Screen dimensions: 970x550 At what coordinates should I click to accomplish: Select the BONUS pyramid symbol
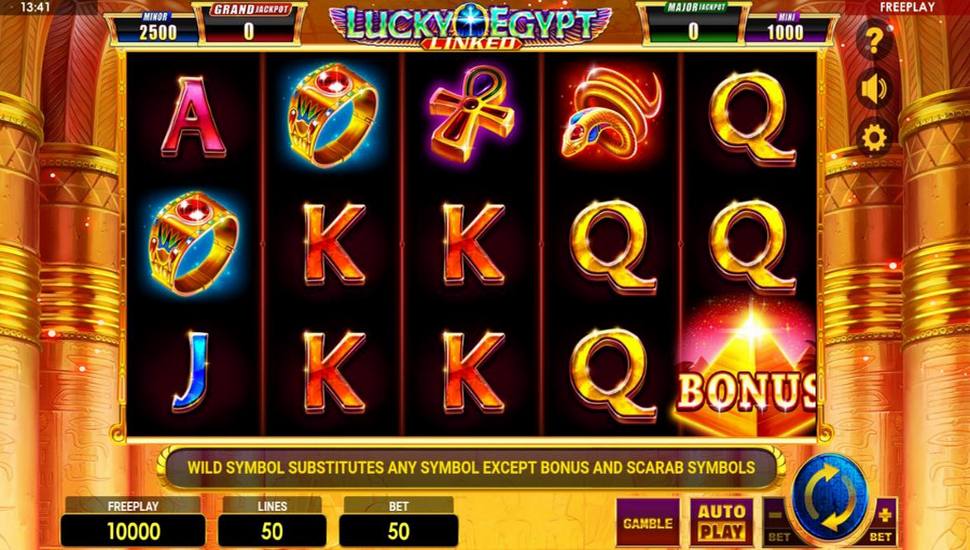click(x=747, y=370)
